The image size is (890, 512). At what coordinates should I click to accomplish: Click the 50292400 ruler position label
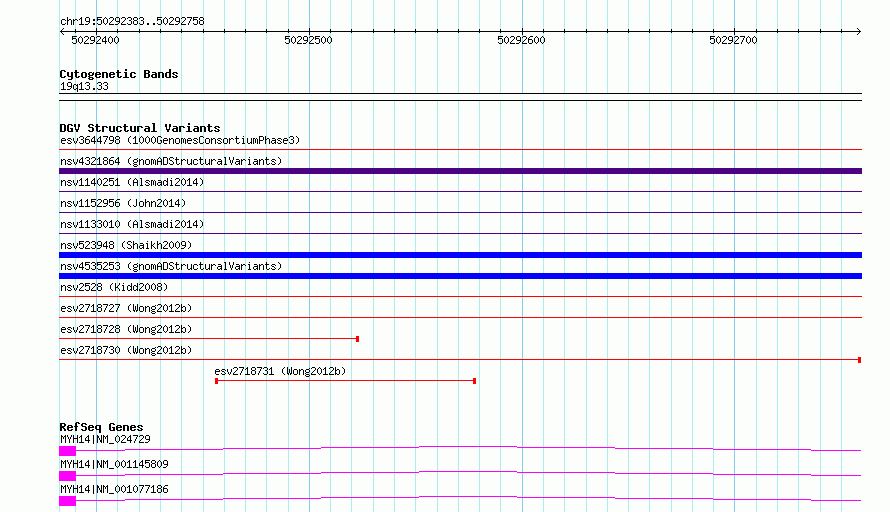pyautogui.click(x=95, y=40)
